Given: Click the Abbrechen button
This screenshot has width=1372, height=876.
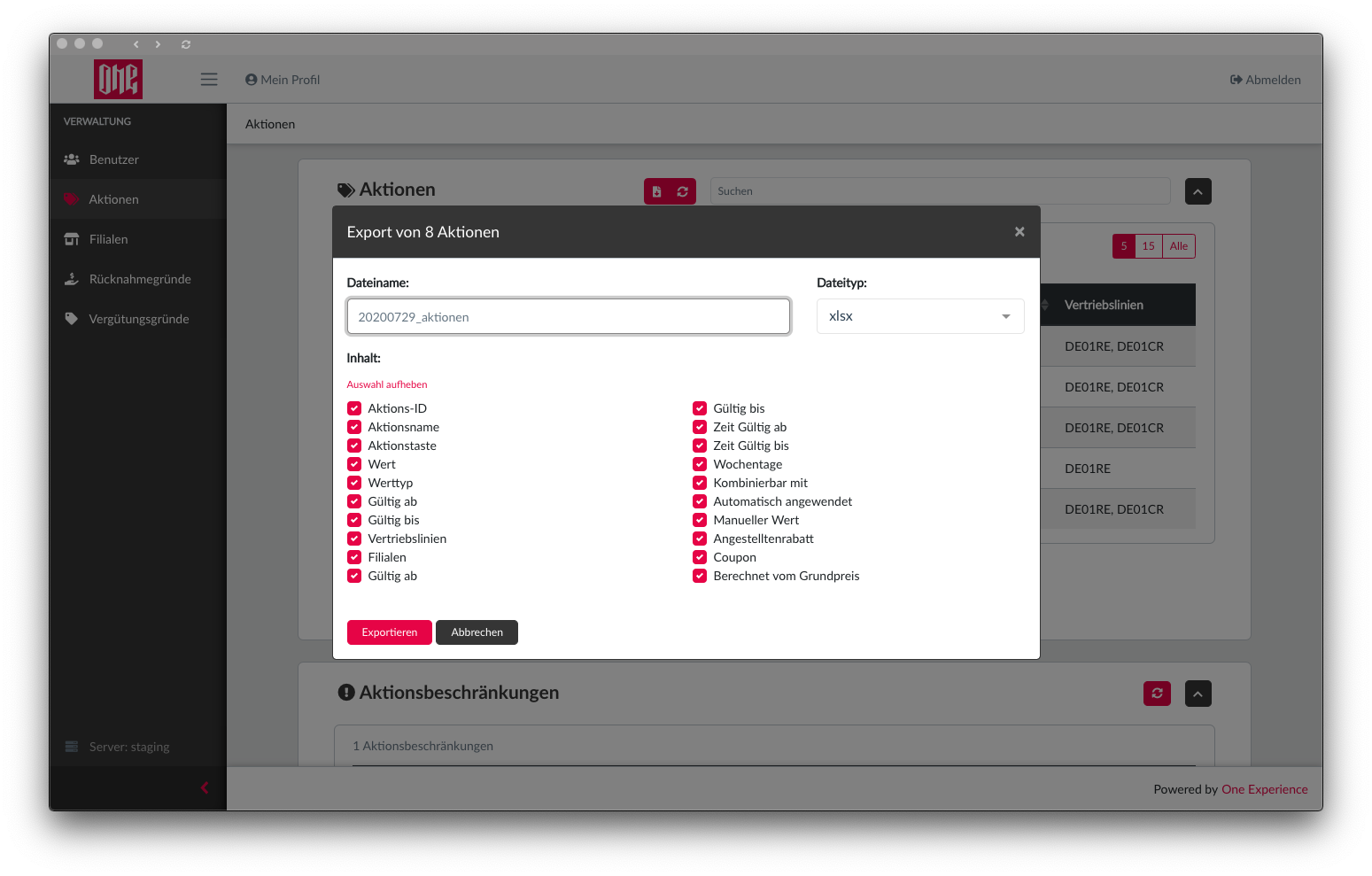Looking at the screenshot, I should click(x=477, y=632).
